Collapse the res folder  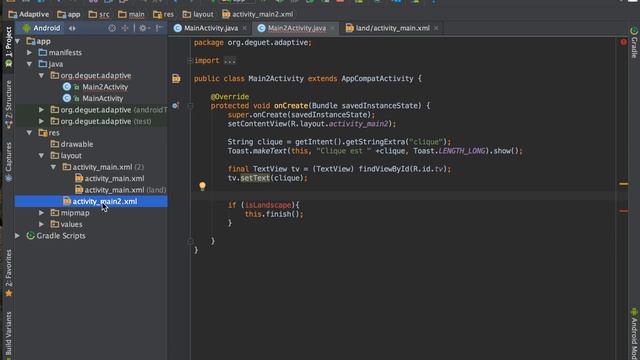click(x=29, y=133)
